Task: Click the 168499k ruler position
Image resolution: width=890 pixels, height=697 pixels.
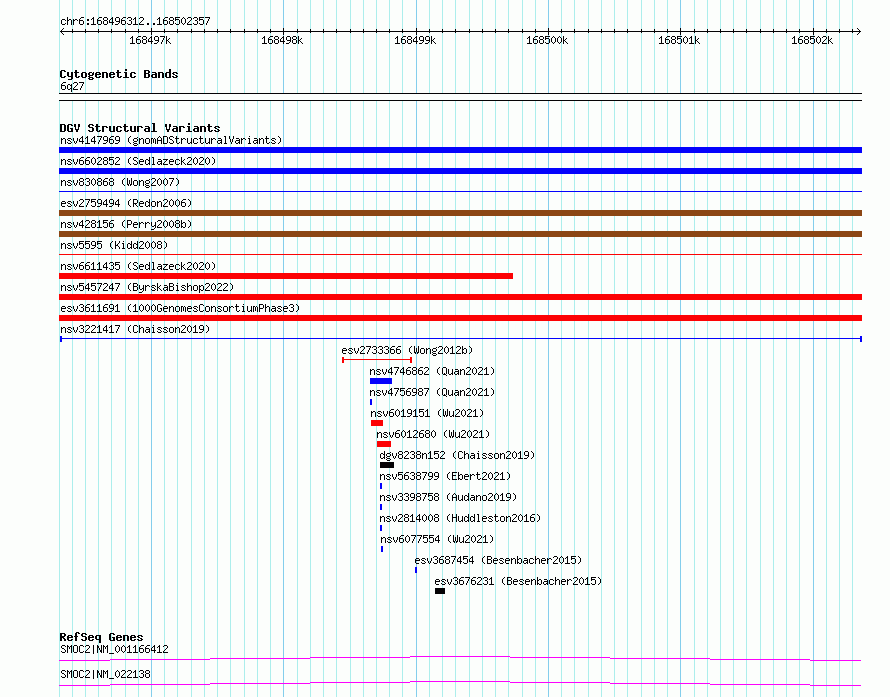Action: point(415,40)
